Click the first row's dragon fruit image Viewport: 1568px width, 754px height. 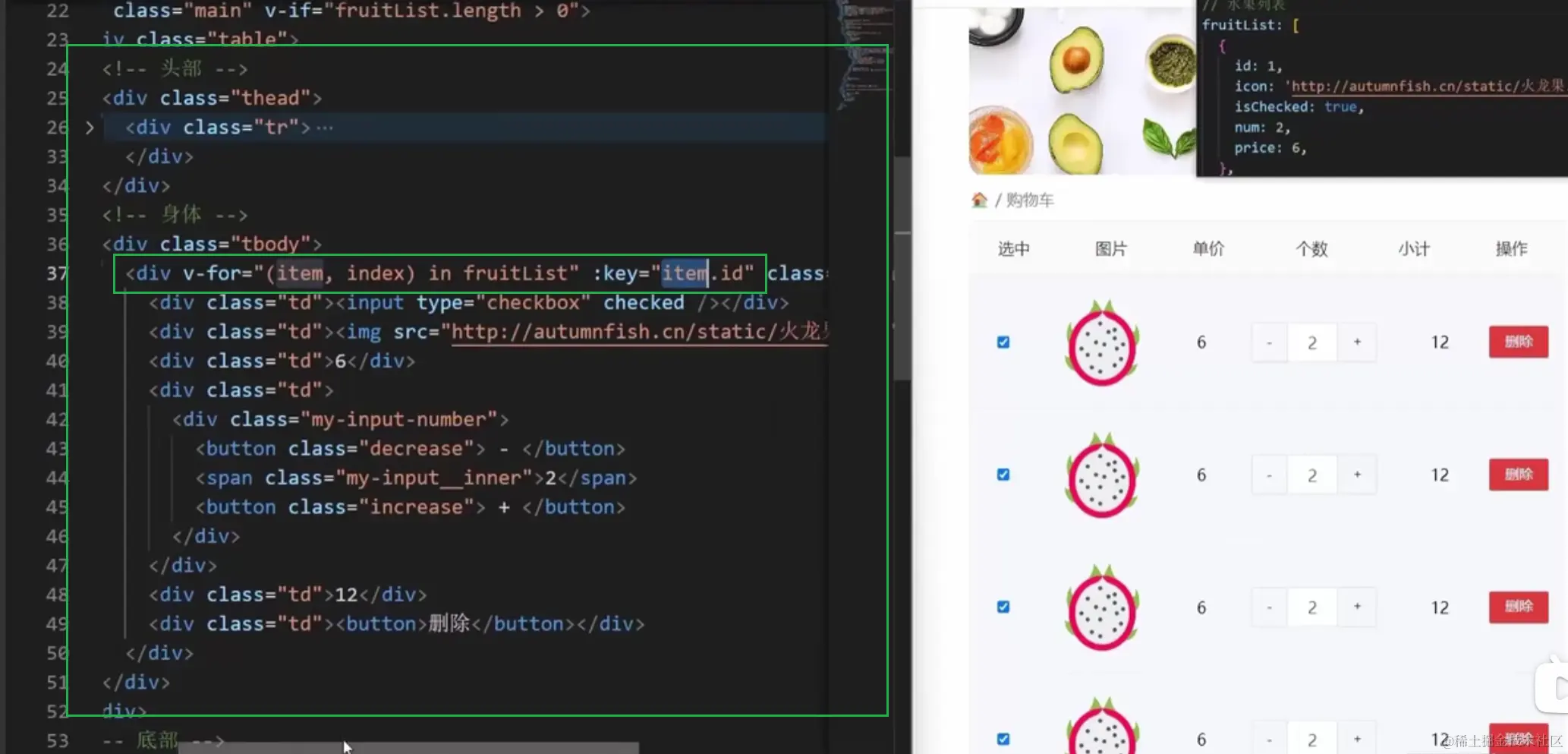(x=1102, y=343)
